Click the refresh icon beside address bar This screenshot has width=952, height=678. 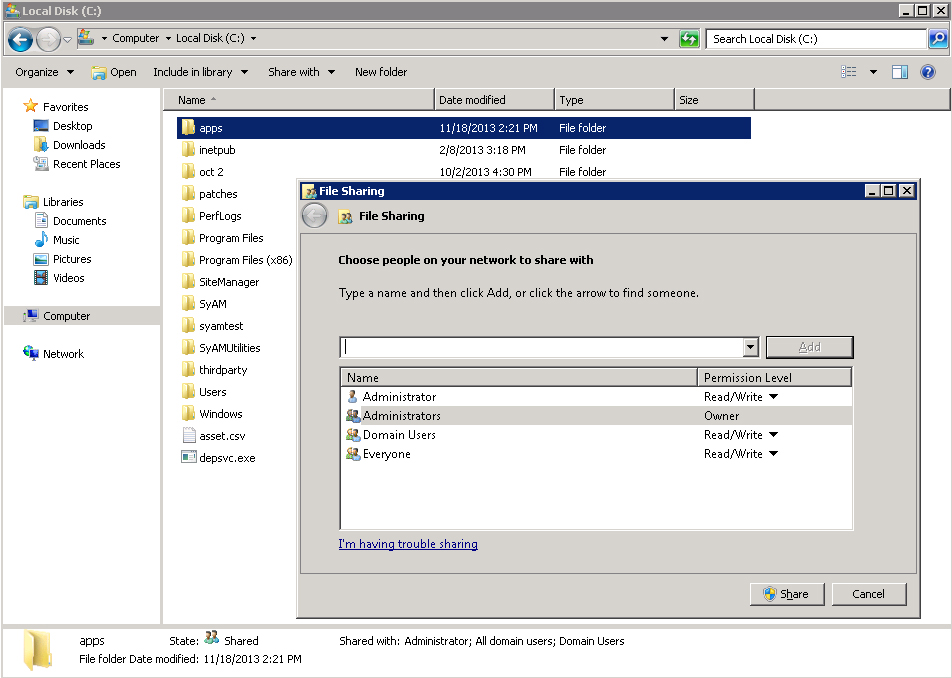(689, 39)
